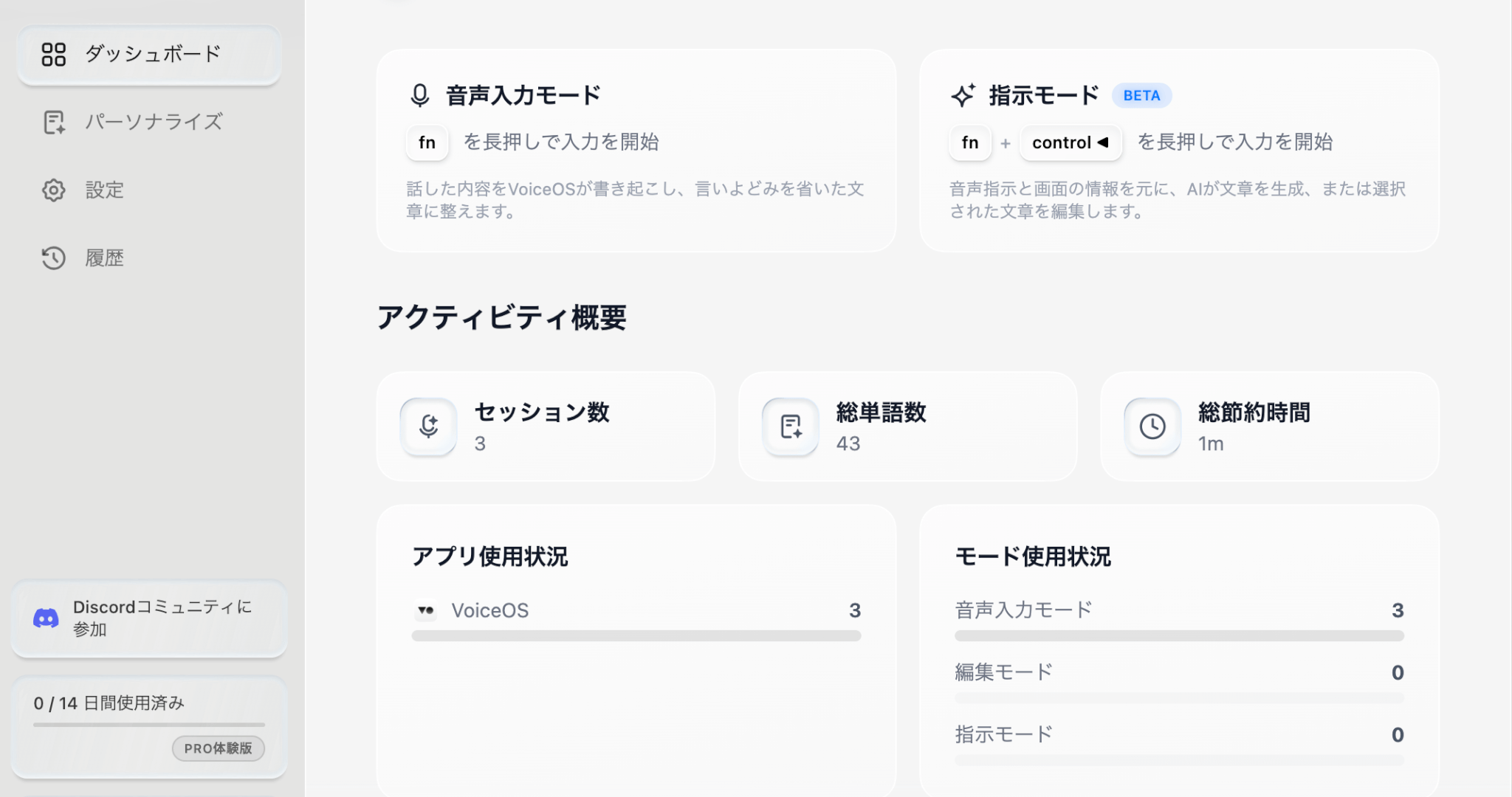
Task: Click the 総単語数 document icon
Action: pyautogui.click(x=791, y=427)
